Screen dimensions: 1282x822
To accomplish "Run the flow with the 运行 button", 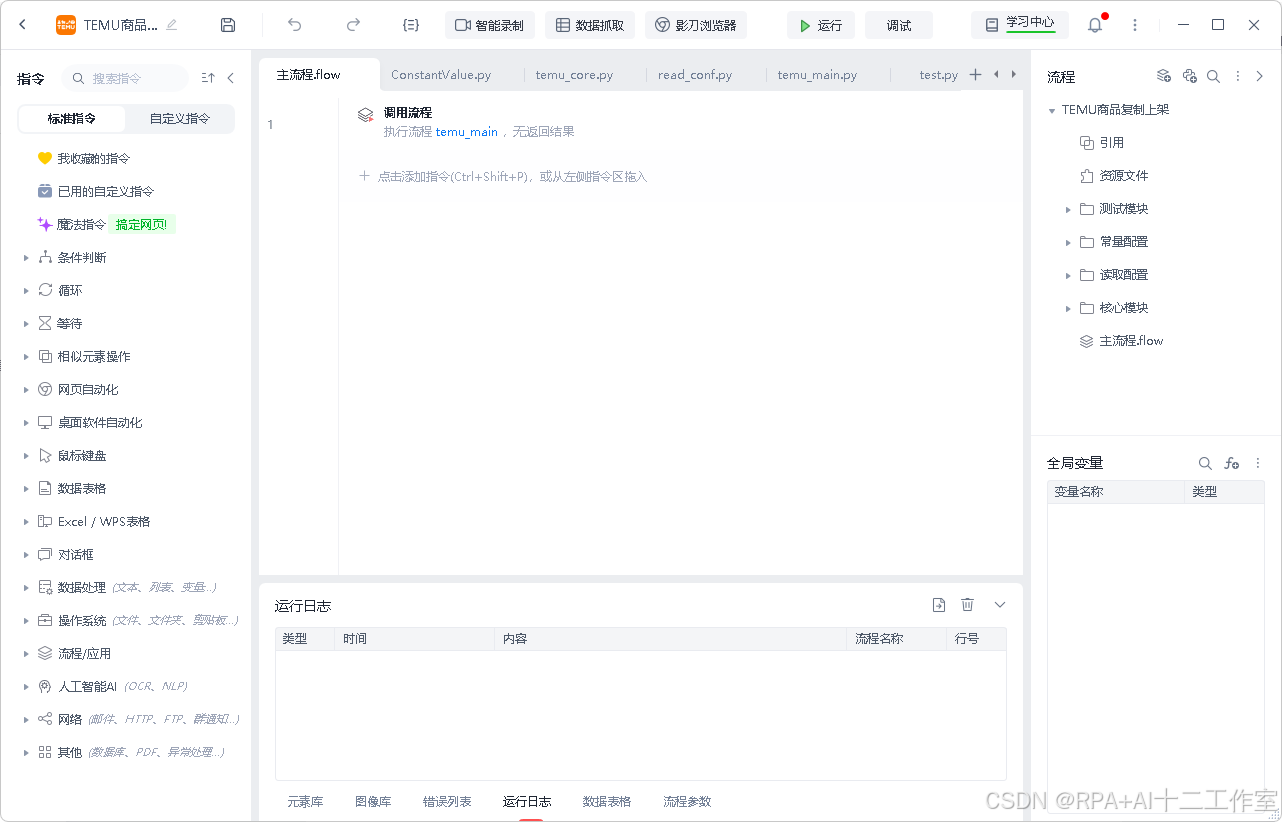I will pos(821,25).
